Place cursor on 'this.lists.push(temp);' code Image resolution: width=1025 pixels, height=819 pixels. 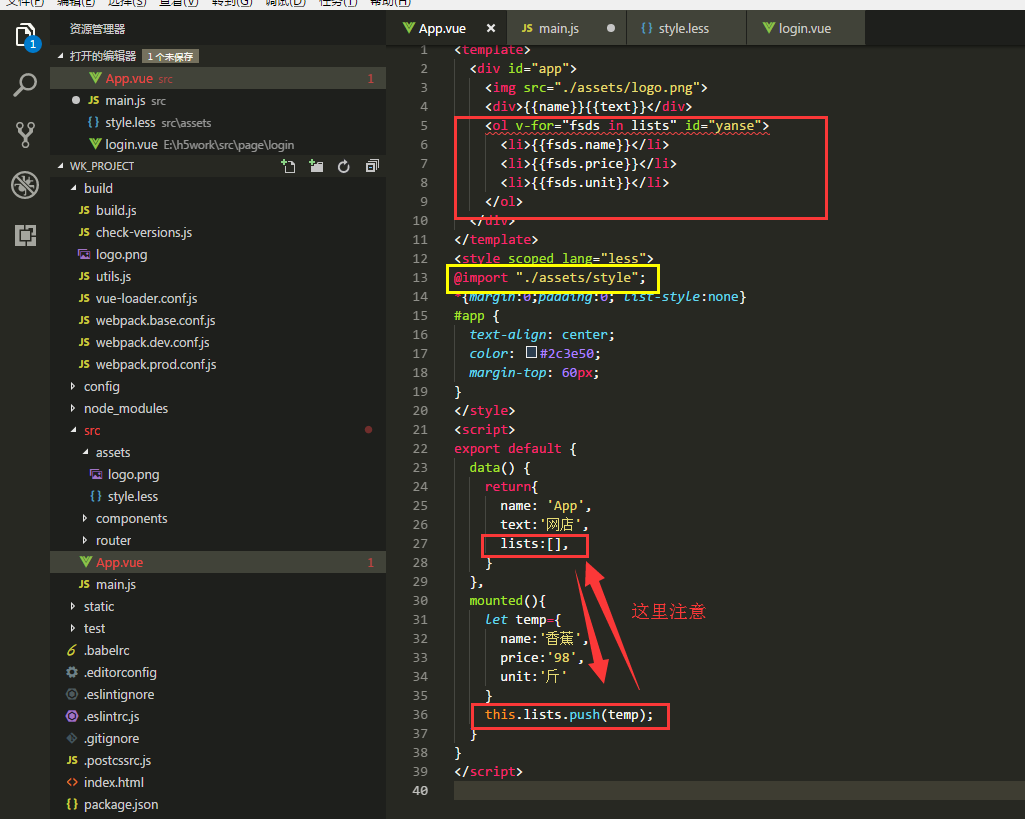(x=569, y=715)
